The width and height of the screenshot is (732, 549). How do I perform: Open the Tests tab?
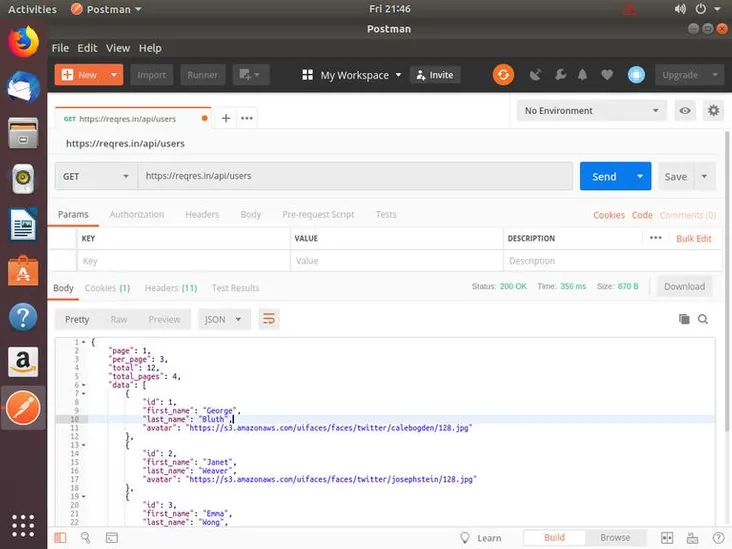point(386,214)
